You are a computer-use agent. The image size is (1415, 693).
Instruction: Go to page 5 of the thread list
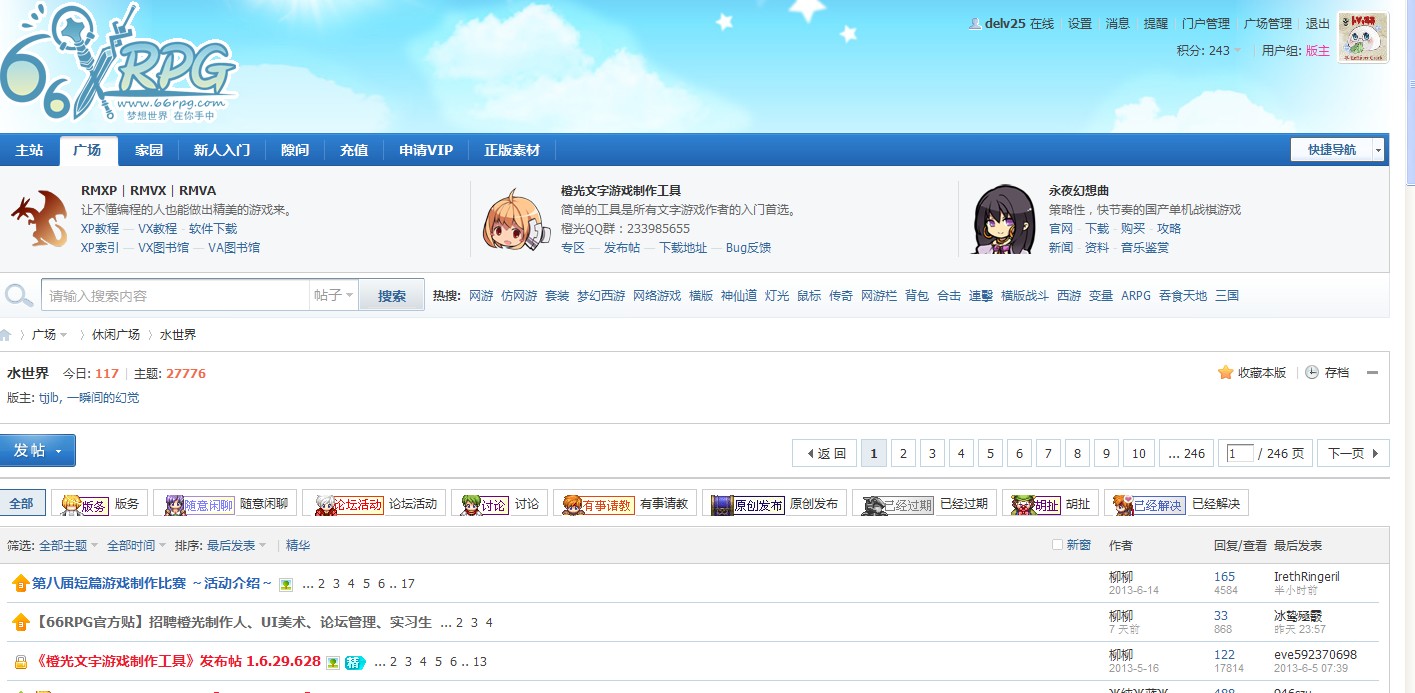point(990,453)
